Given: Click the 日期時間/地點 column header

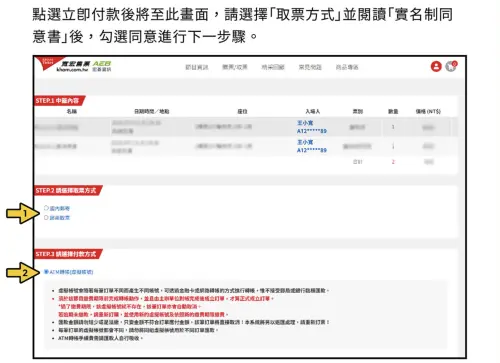Looking at the screenshot, I should point(152,111).
